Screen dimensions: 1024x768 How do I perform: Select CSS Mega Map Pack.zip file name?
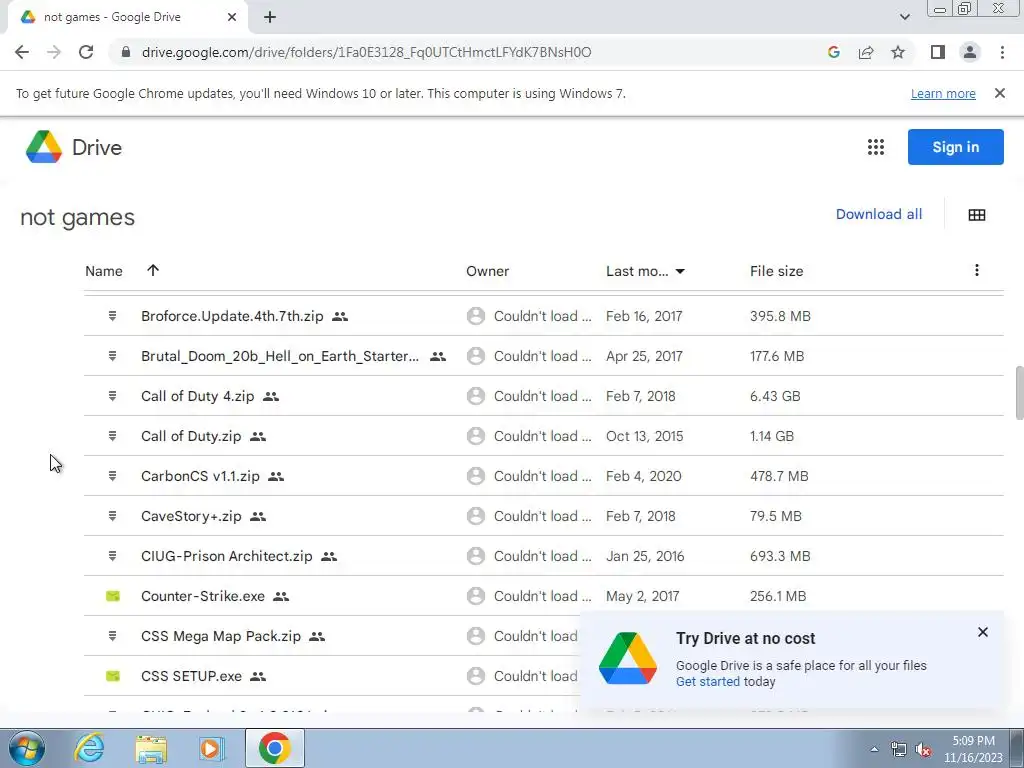221,636
